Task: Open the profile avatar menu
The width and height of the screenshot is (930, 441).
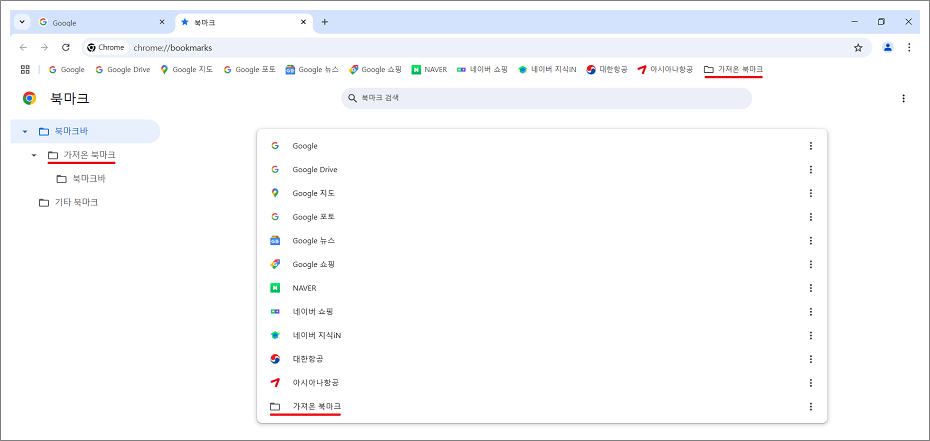Action: coord(887,47)
